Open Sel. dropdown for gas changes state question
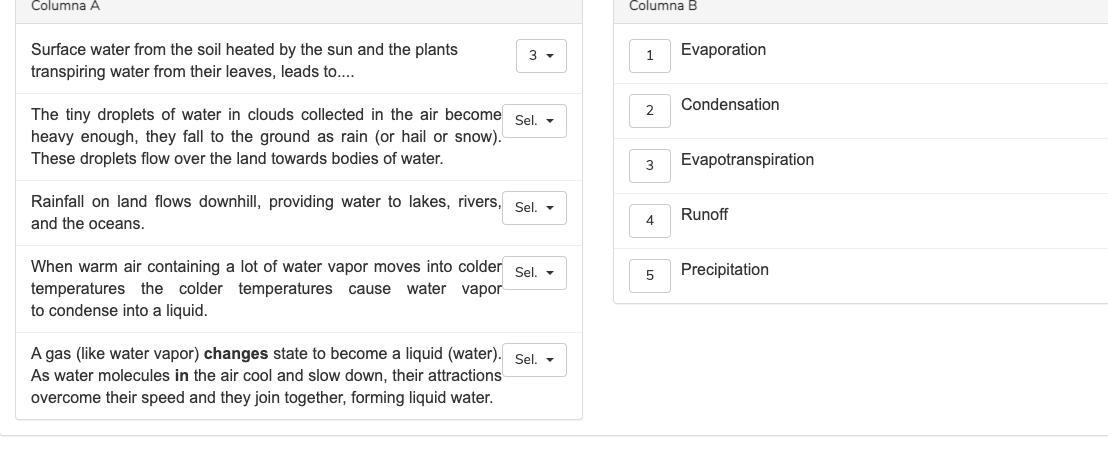1108x460 pixels. coord(534,360)
